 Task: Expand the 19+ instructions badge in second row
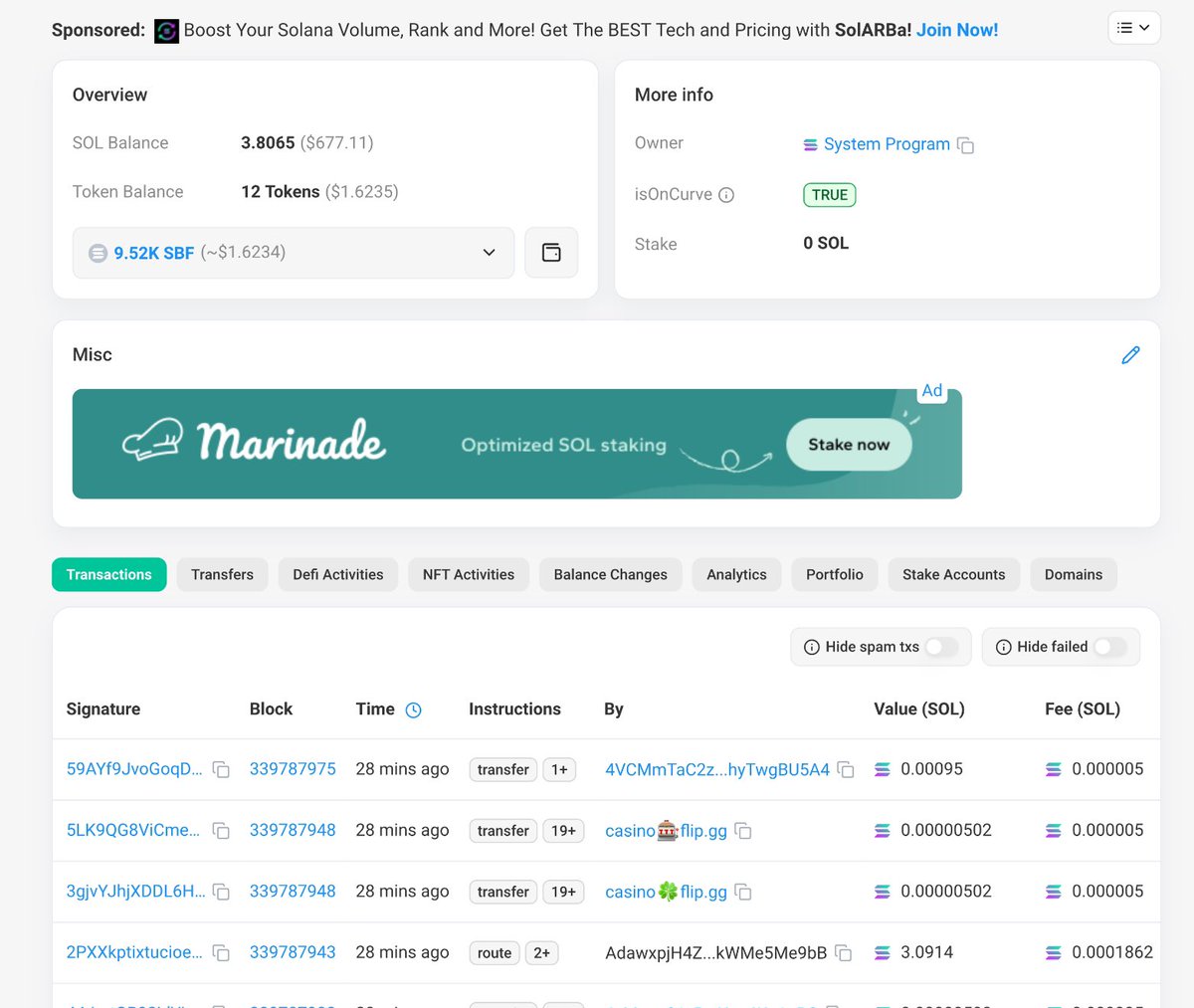tap(563, 831)
